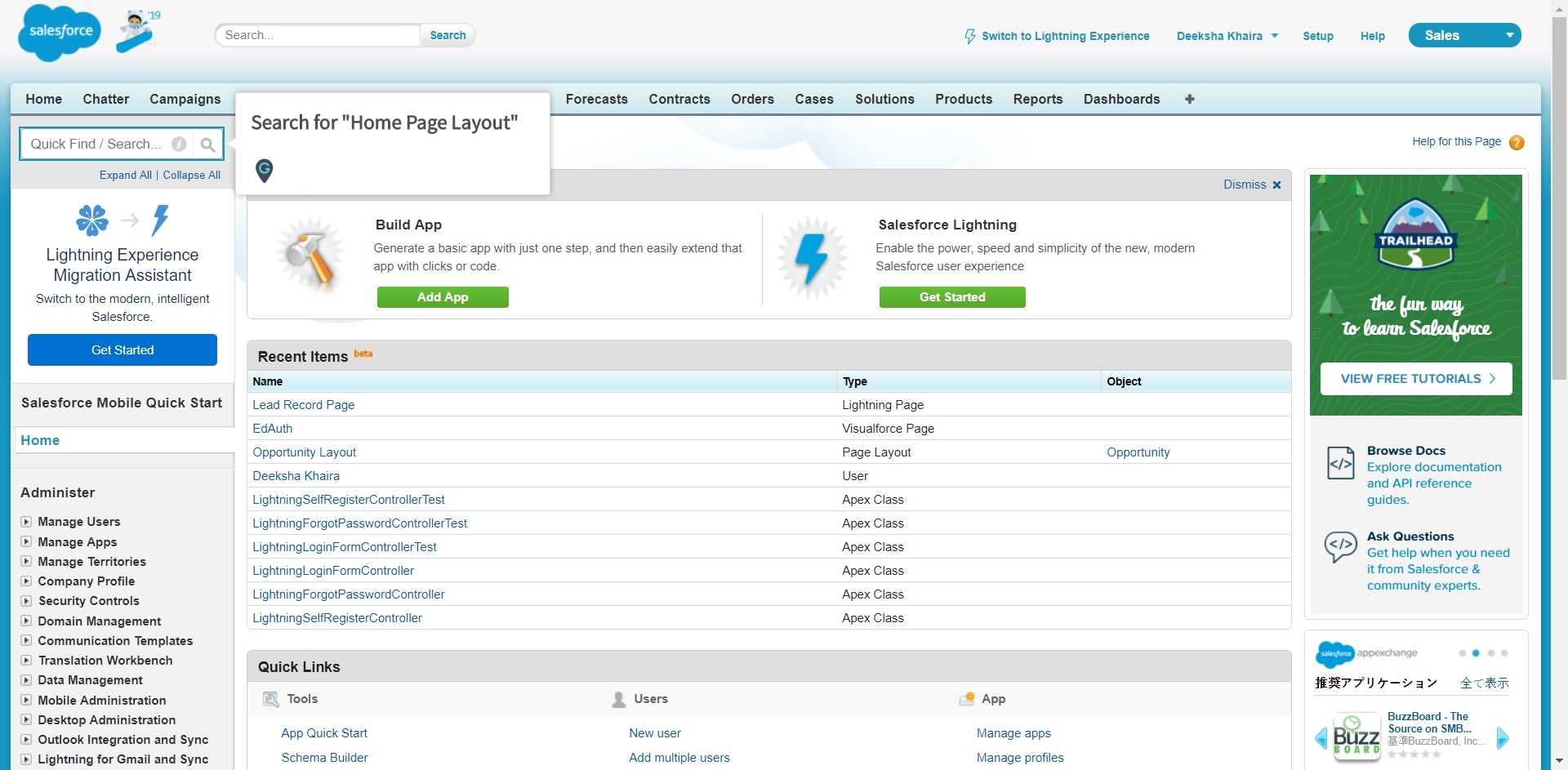This screenshot has height=770, width=1568.
Task: Click the Quick Find info icon
Action: click(x=179, y=145)
